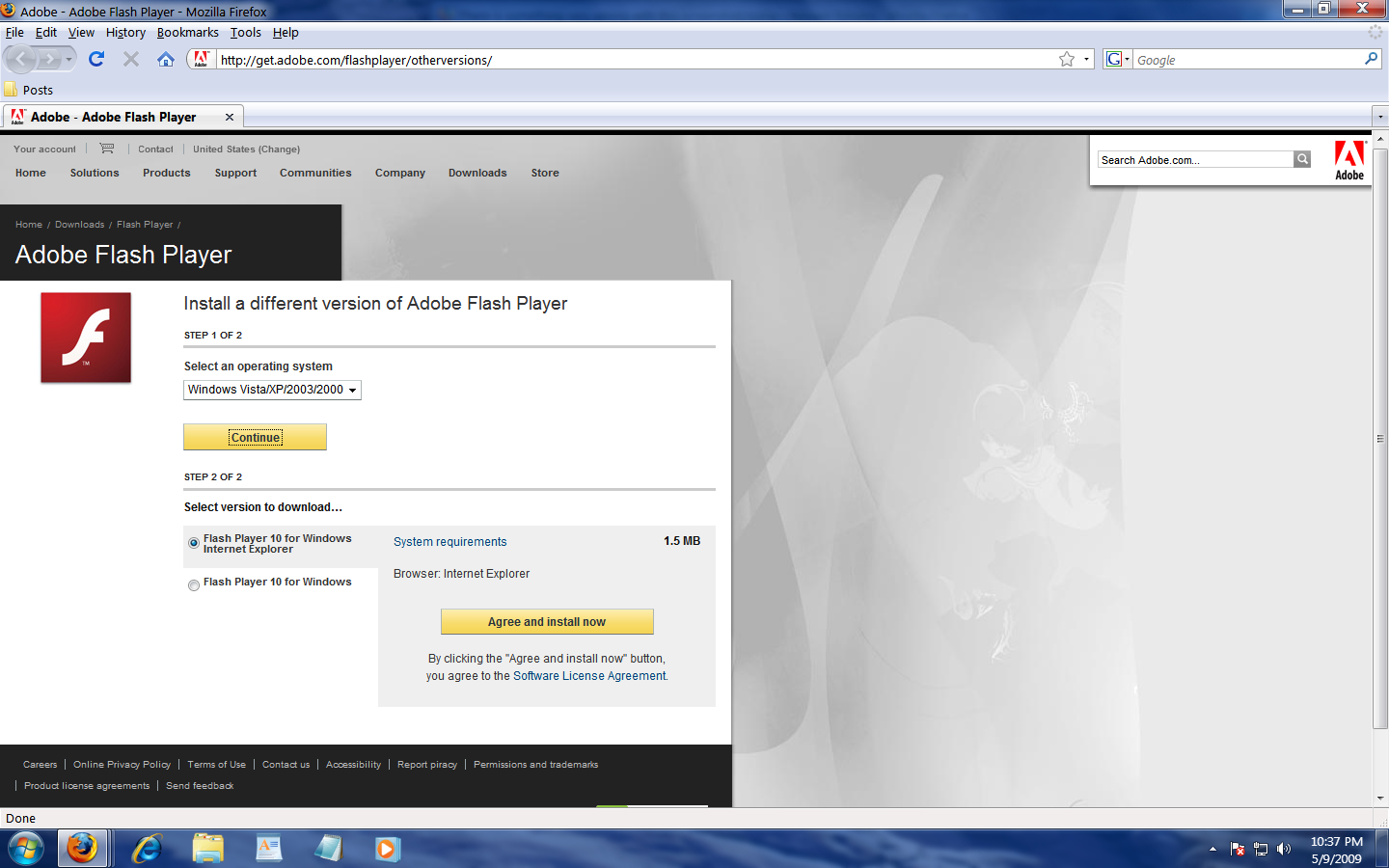
Task: Open Windows Explorer folder on taskbar
Action: tap(207, 849)
